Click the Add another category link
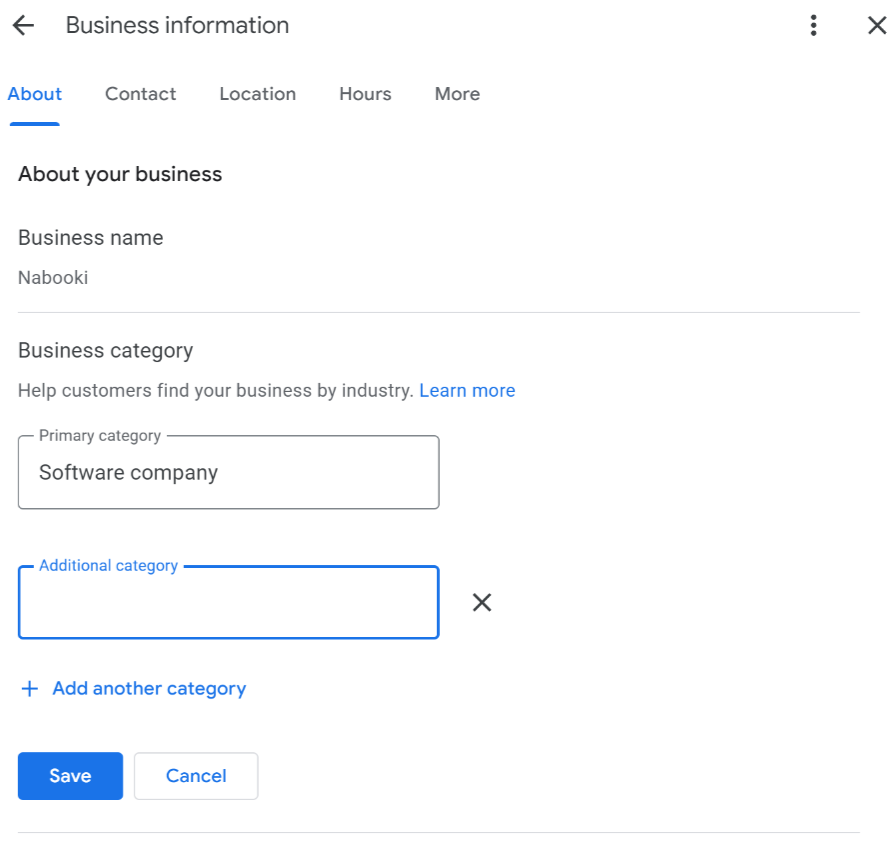Image resolution: width=889 pixels, height=845 pixels. [x=149, y=688]
